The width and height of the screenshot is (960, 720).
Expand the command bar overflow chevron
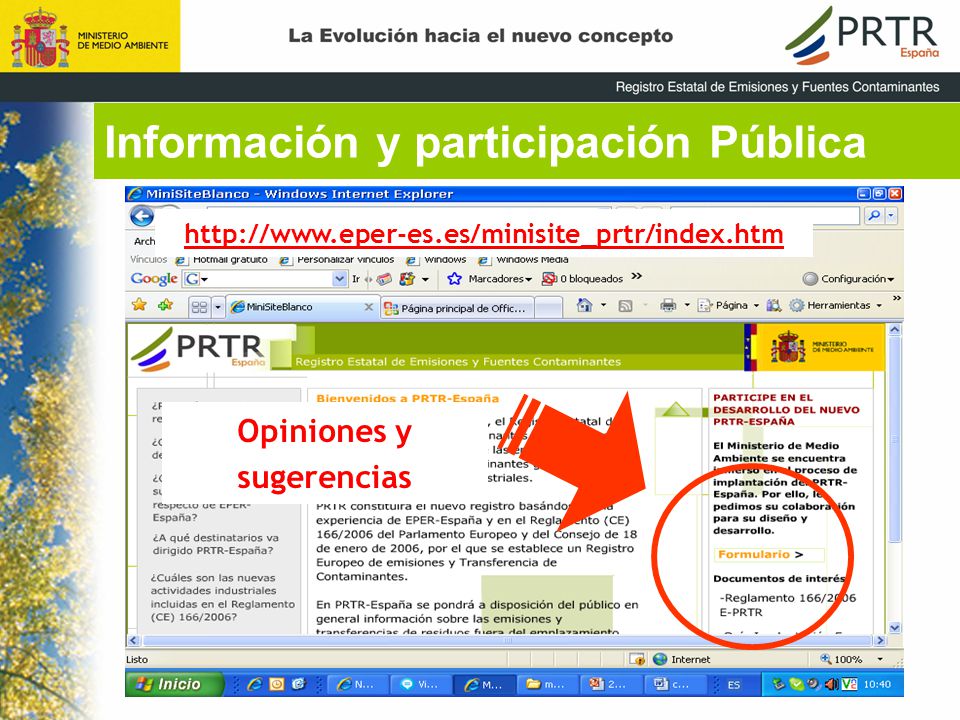[897, 299]
